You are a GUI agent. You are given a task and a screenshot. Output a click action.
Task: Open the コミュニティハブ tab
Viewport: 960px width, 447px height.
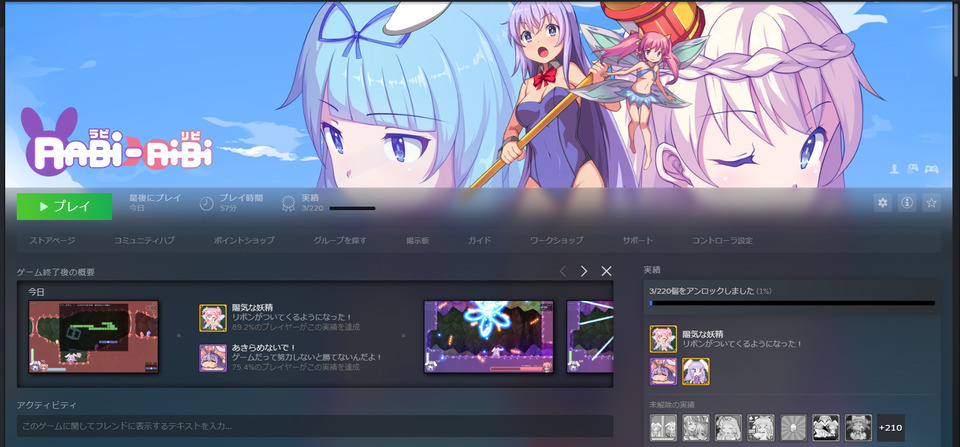[x=144, y=241]
